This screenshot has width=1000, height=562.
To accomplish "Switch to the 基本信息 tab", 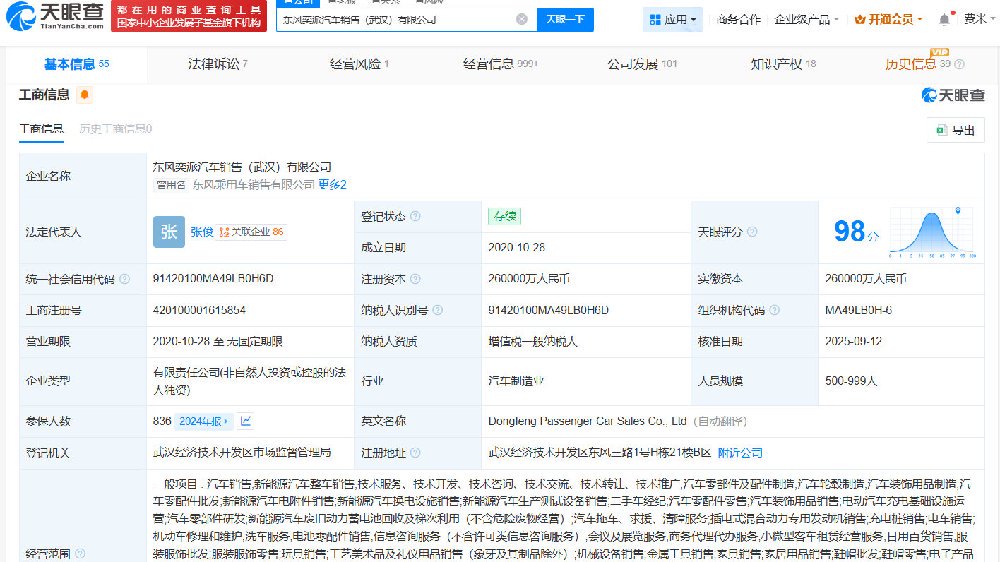I will pyautogui.click(x=77, y=64).
